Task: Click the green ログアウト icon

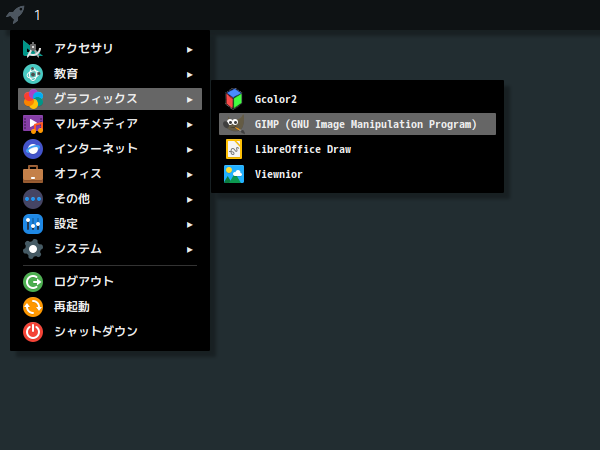Action: tap(33, 282)
